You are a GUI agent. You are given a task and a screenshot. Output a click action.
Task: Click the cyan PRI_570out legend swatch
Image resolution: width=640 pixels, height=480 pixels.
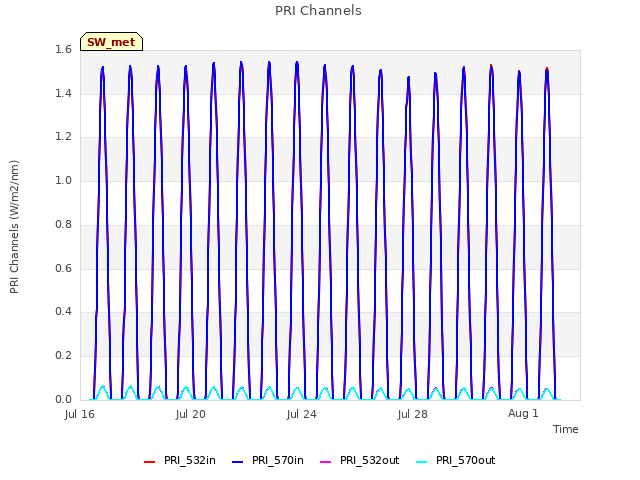422,462
